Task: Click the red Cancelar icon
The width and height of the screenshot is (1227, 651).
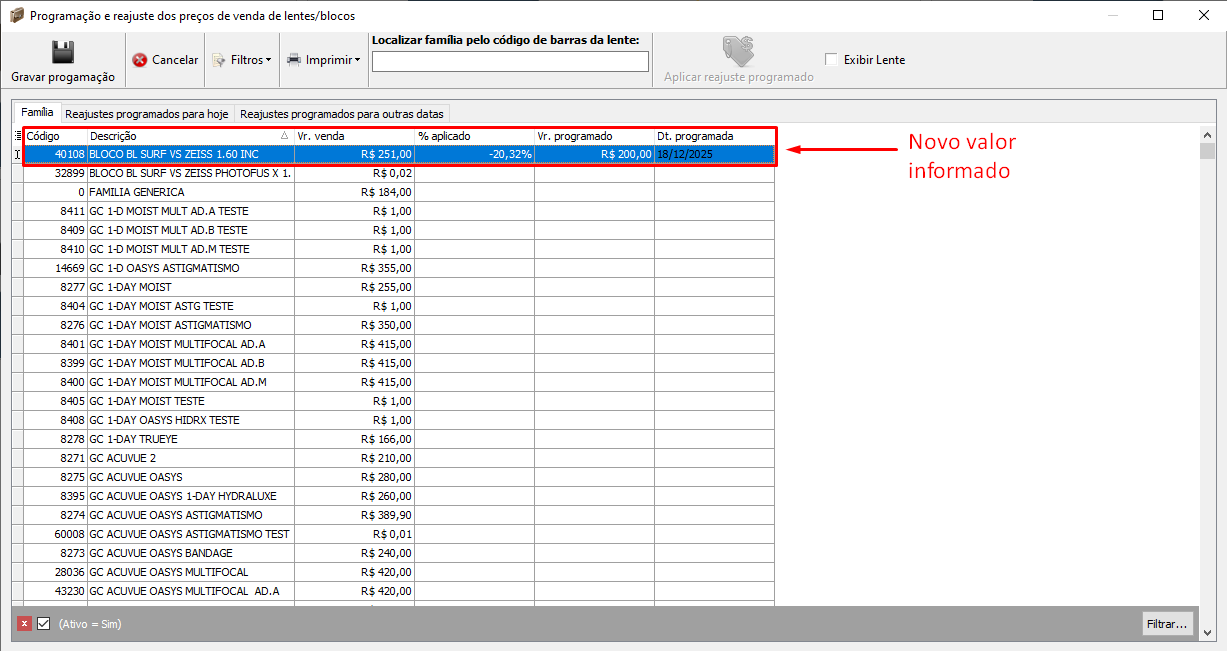Action: [140, 60]
